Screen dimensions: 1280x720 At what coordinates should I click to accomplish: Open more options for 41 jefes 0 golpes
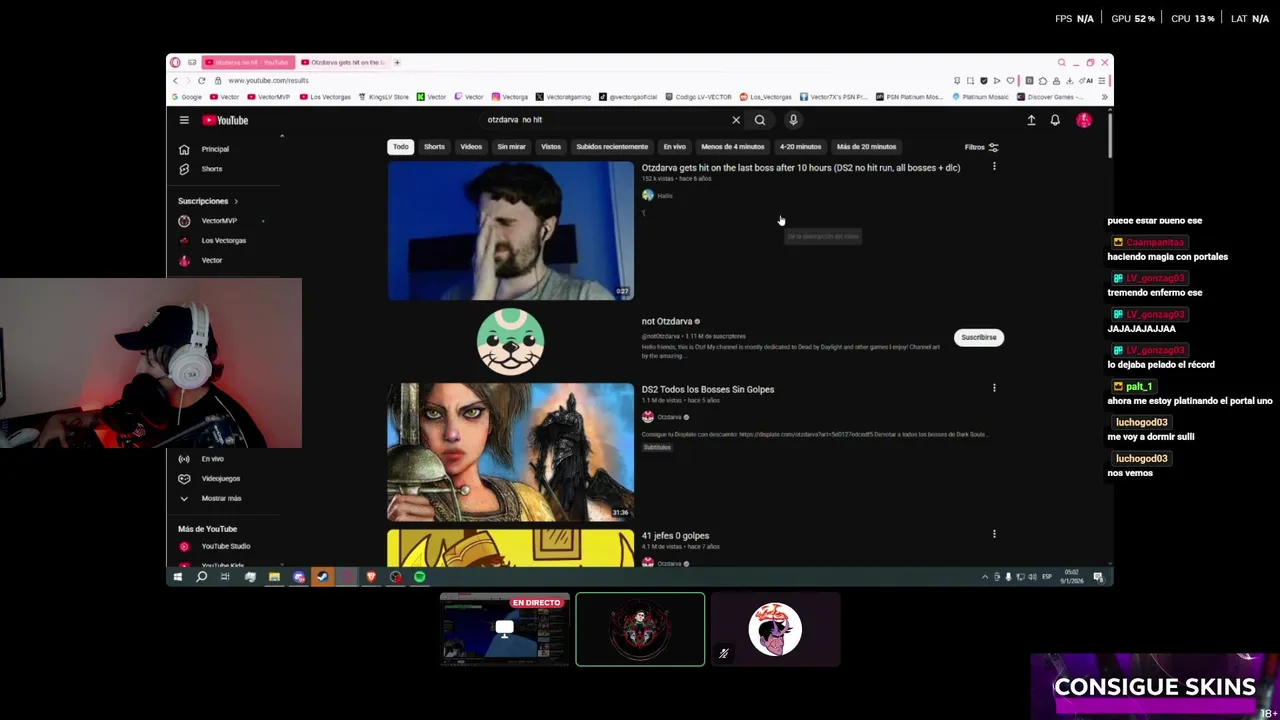(x=994, y=534)
